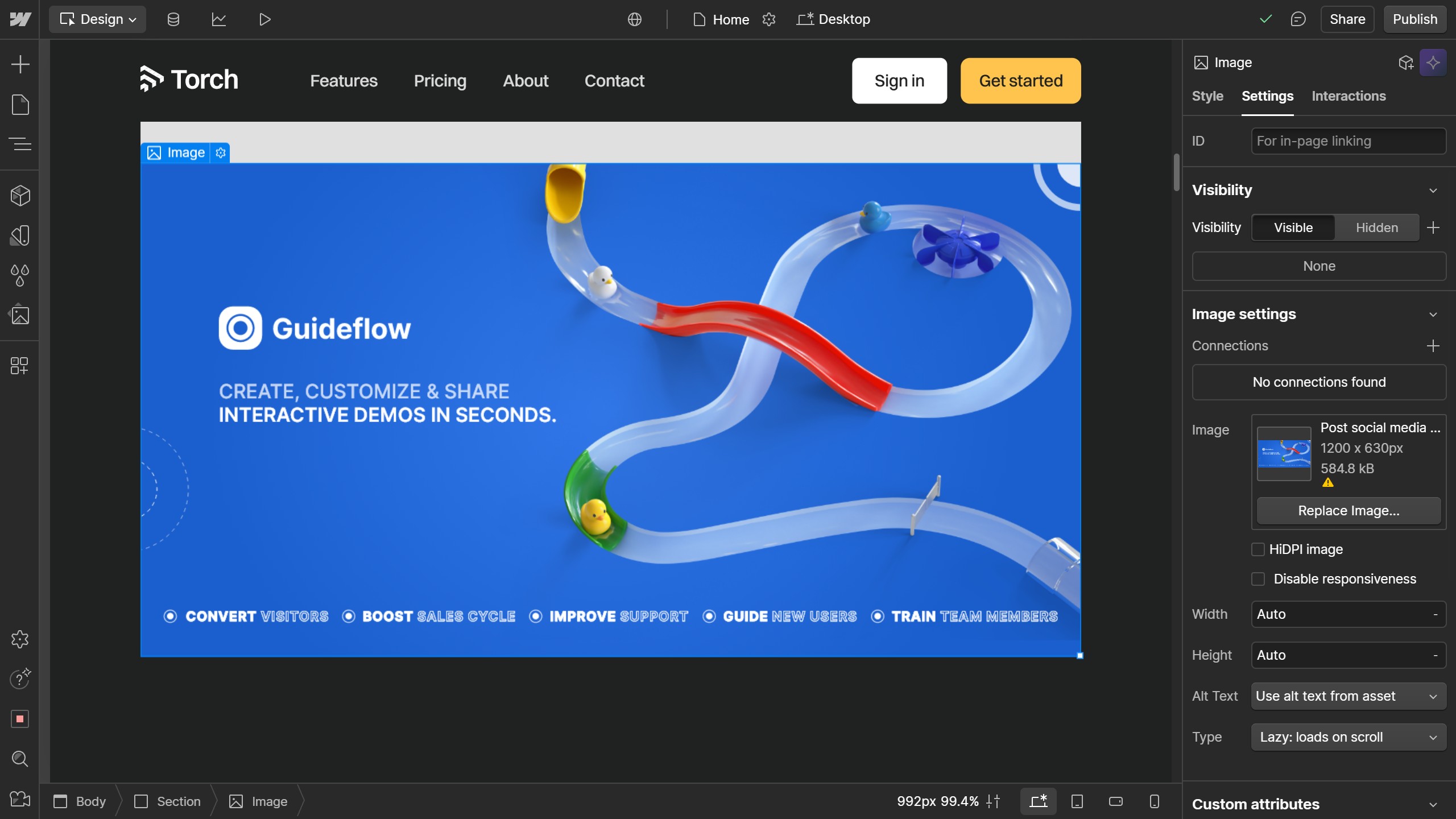Screen dimensions: 1456x819
Task: Open Home page settings gear
Action: tap(769, 19)
